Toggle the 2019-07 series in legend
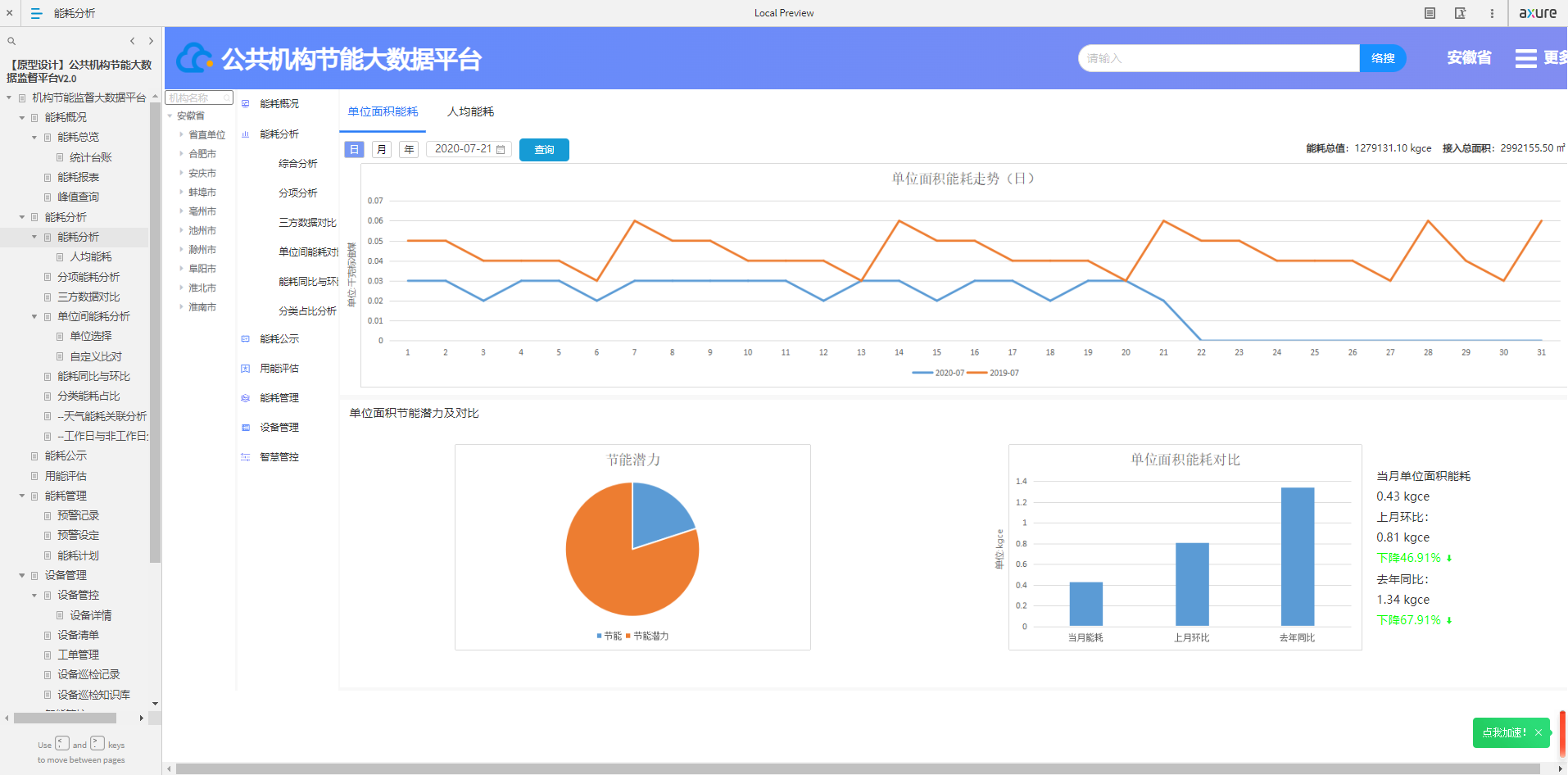This screenshot has height=775, width=1568. pyautogui.click(x=993, y=373)
